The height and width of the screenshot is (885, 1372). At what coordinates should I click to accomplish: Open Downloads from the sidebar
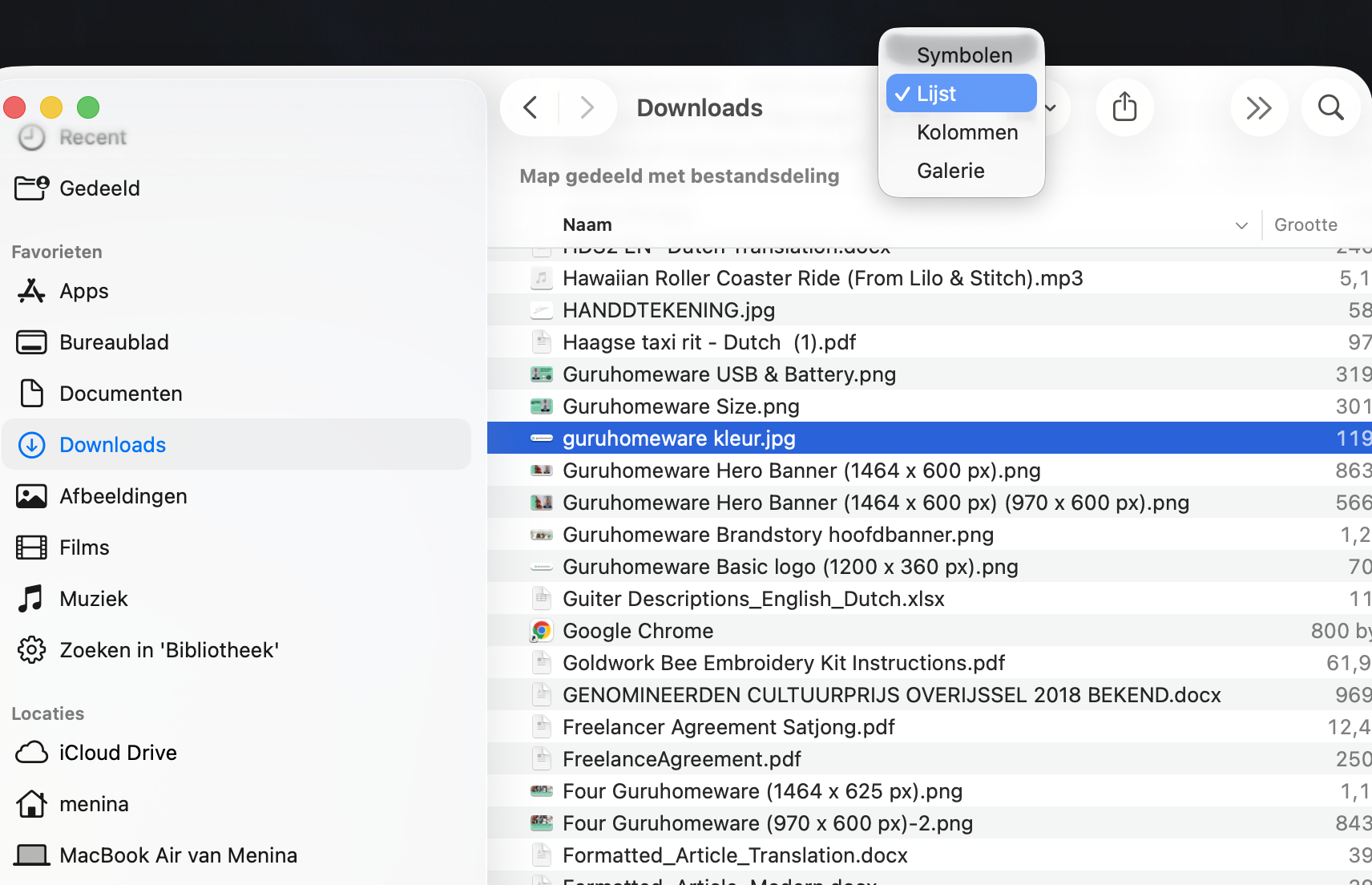112,444
